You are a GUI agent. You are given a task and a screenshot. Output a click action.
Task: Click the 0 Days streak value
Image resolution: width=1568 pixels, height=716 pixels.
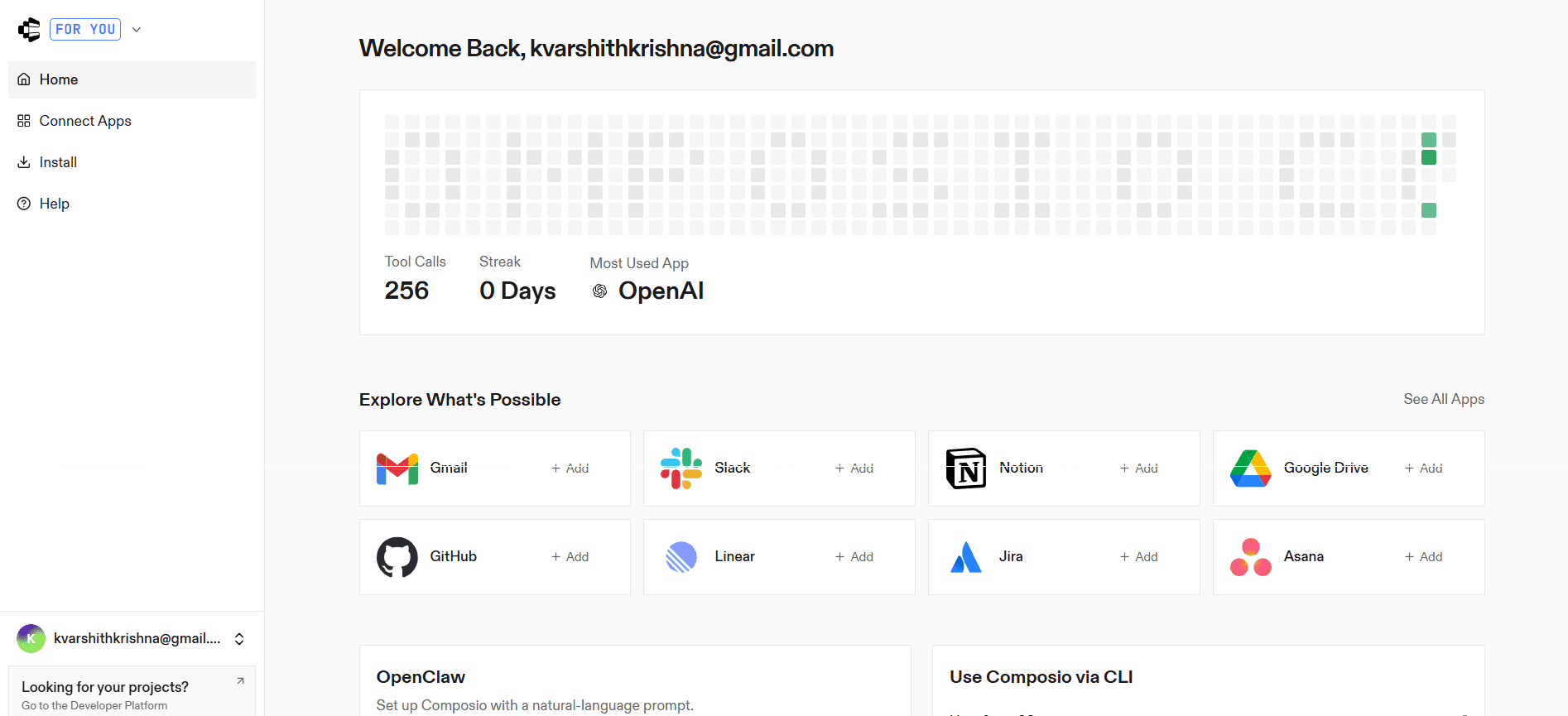point(517,291)
